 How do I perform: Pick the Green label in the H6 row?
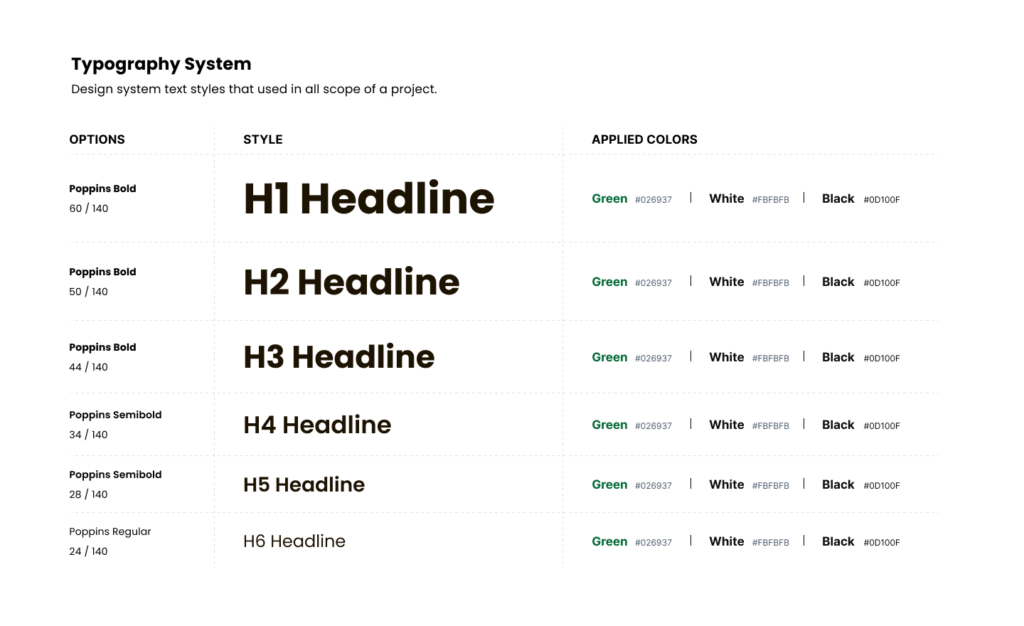tap(609, 541)
